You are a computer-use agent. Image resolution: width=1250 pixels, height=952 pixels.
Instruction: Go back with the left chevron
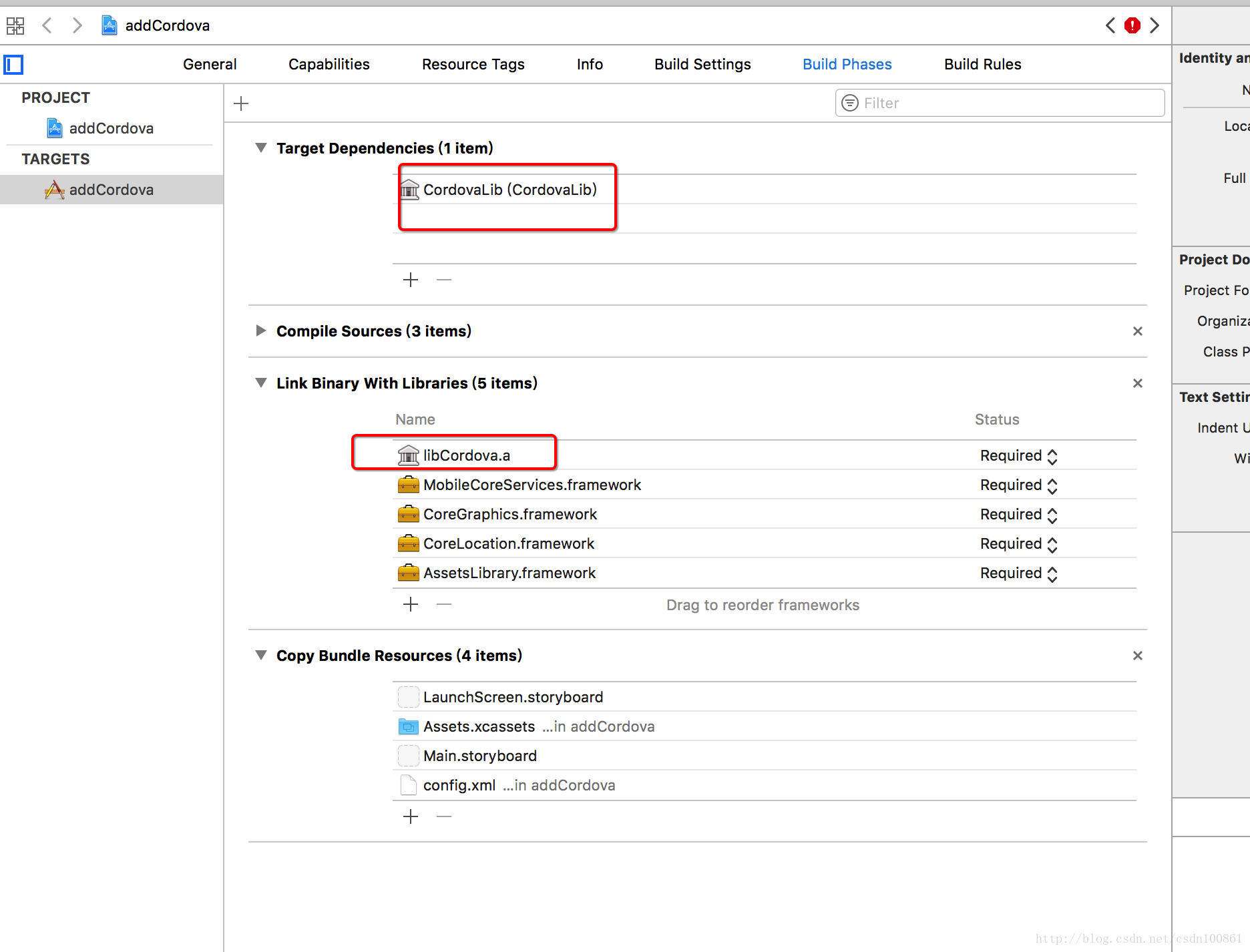pos(47,25)
